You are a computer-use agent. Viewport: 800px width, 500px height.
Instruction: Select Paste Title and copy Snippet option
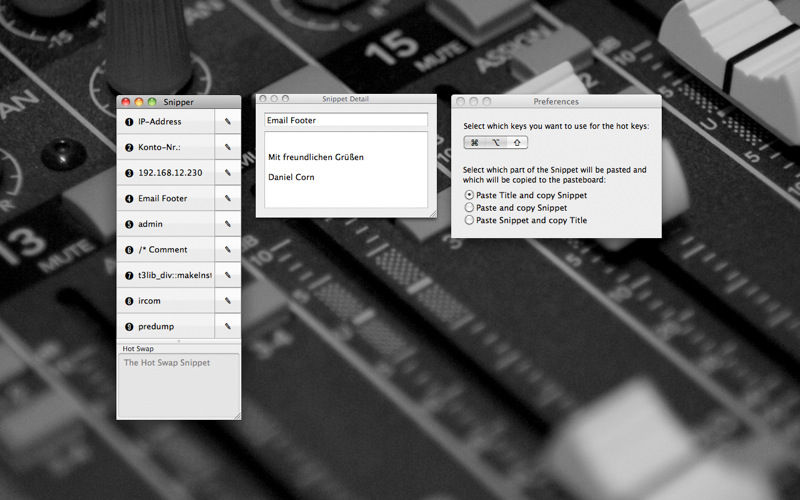coord(526,195)
